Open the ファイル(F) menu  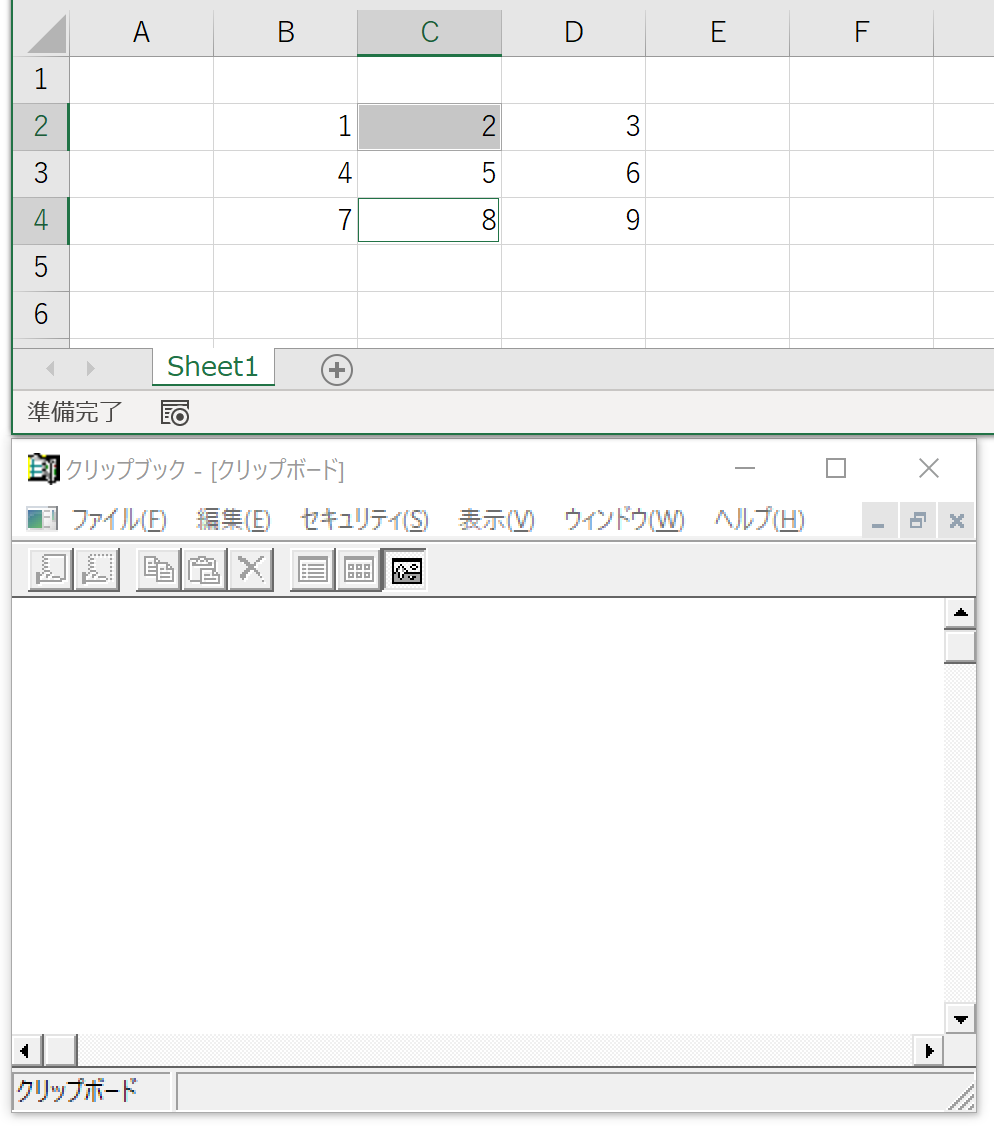(x=119, y=520)
